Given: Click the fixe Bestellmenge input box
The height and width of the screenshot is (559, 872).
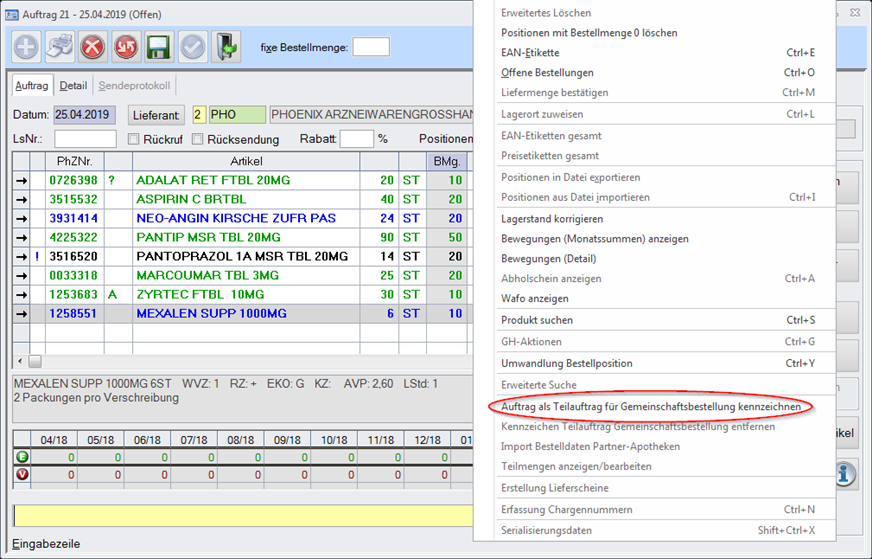Looking at the screenshot, I should (371, 47).
